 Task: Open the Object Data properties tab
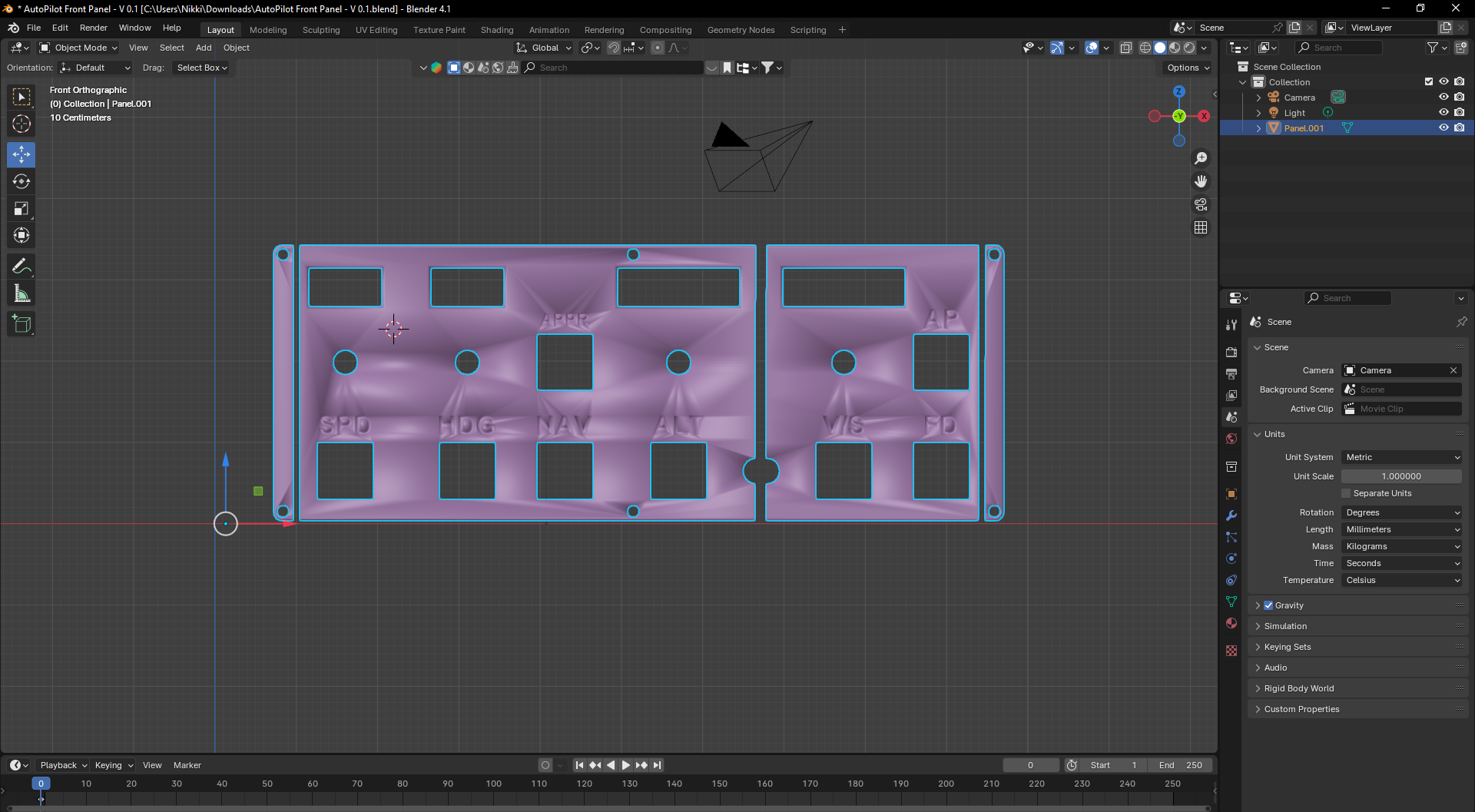pyautogui.click(x=1231, y=602)
